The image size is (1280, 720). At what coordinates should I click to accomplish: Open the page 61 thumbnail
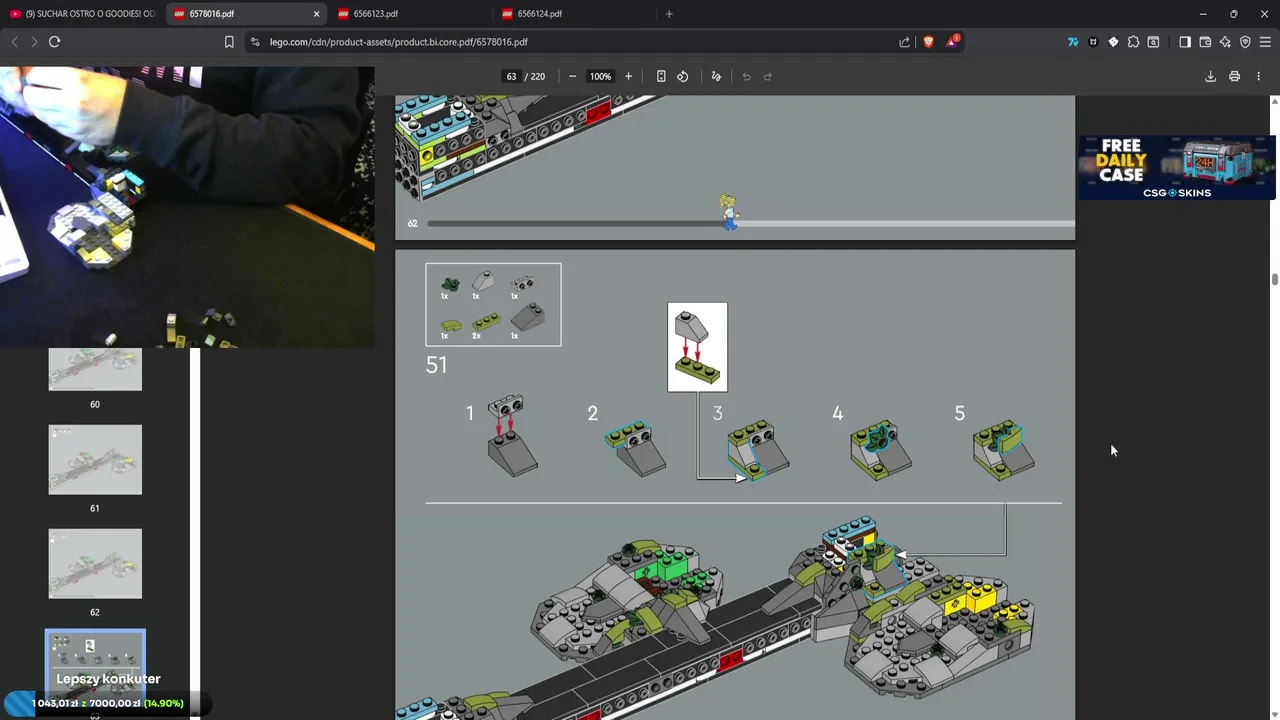pyautogui.click(x=95, y=460)
